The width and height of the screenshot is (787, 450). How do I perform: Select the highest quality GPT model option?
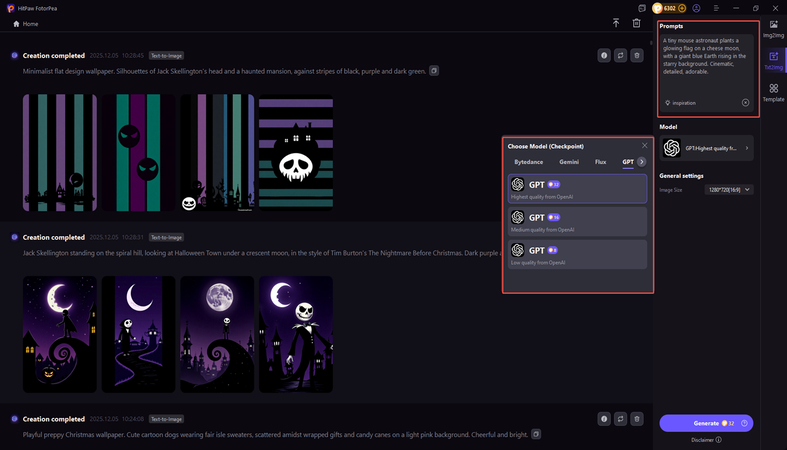click(578, 188)
